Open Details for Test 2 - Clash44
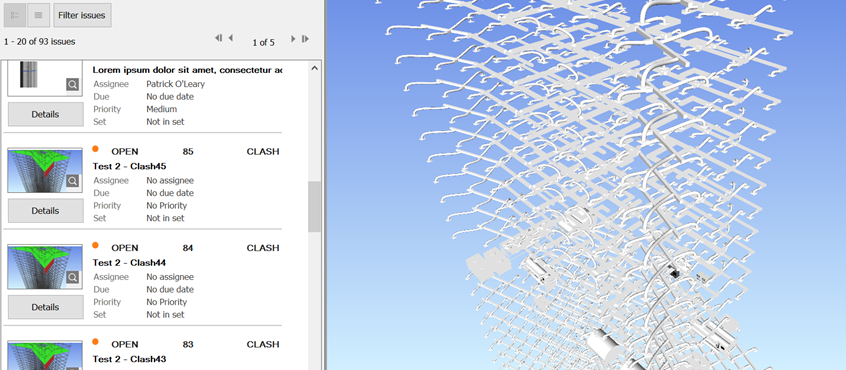The image size is (846, 370). click(x=45, y=307)
